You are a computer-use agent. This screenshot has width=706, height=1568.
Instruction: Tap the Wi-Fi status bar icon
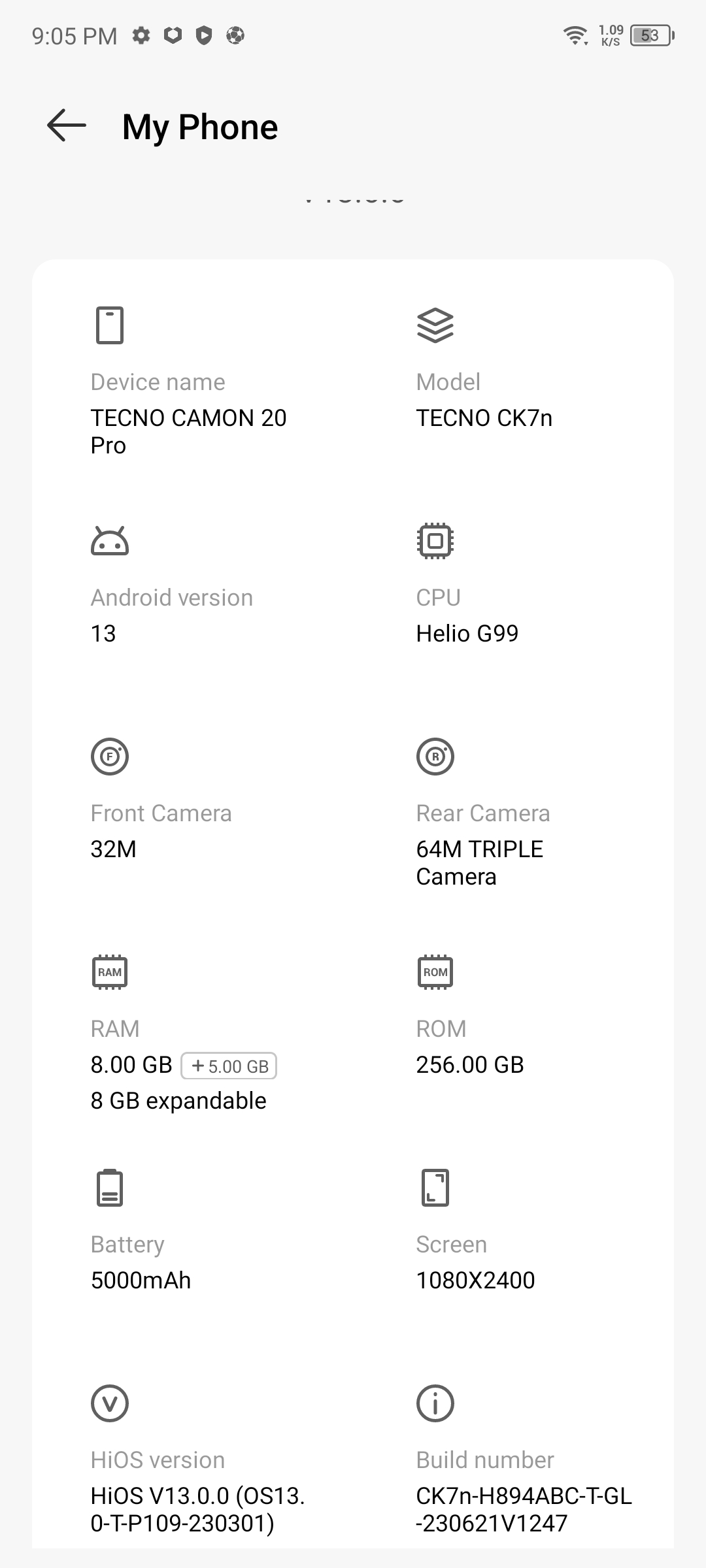click(575, 35)
